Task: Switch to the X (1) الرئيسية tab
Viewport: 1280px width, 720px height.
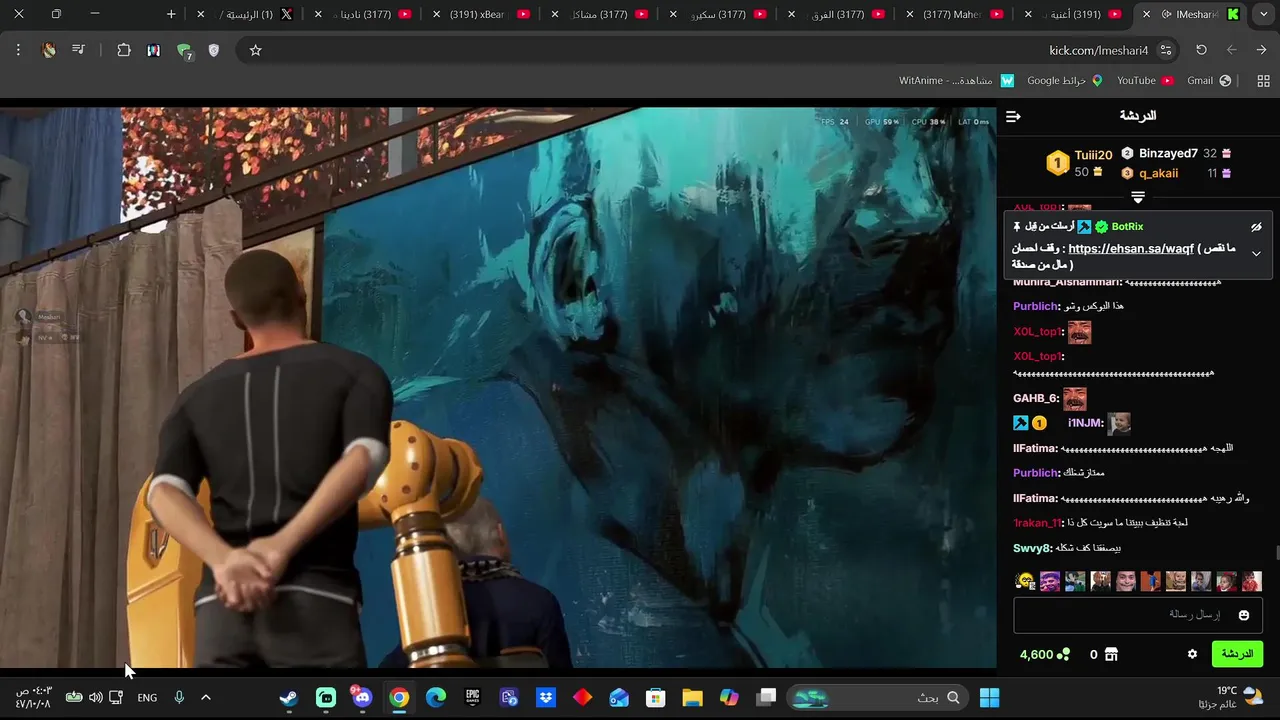Action: pyautogui.click(x=245, y=14)
